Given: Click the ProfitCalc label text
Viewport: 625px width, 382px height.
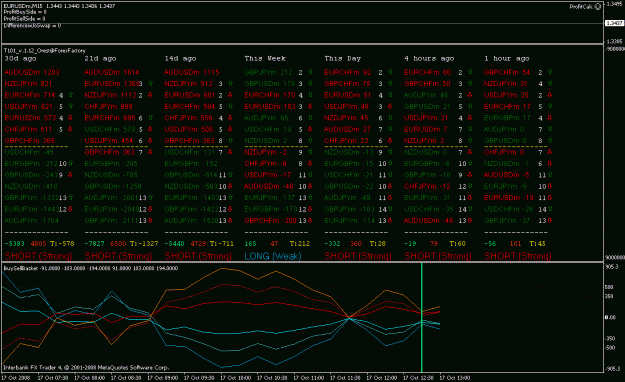Looking at the screenshot, I should (x=582, y=7).
